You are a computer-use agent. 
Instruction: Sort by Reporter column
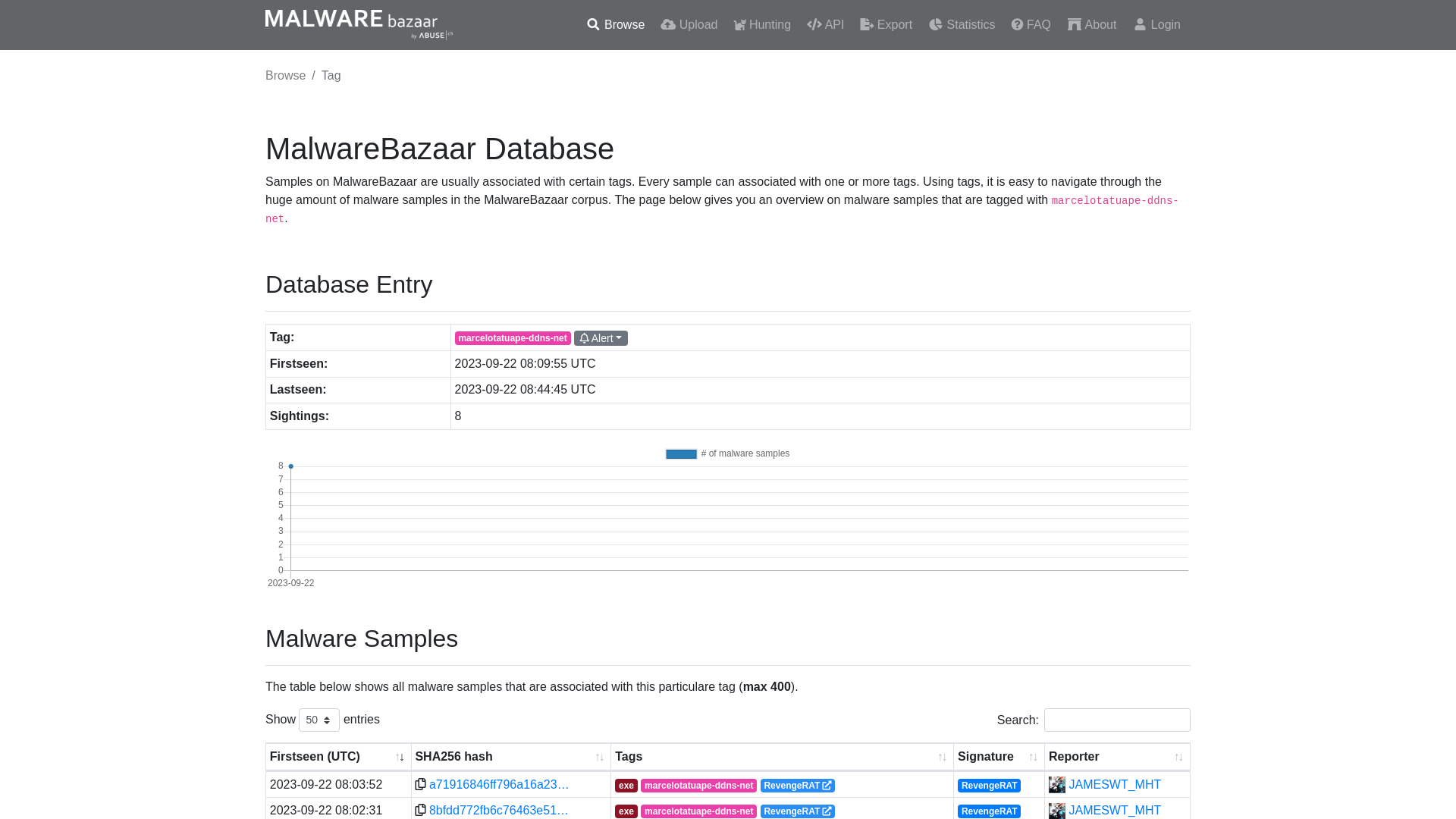point(1117,757)
